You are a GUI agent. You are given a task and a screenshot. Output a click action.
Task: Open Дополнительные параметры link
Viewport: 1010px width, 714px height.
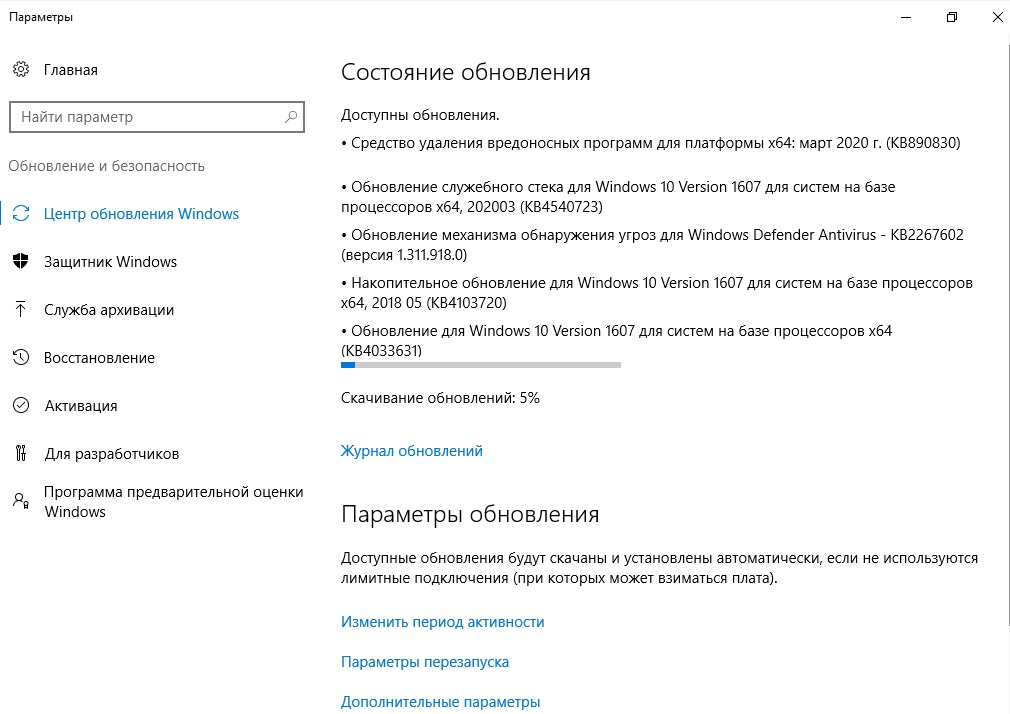[x=441, y=702]
